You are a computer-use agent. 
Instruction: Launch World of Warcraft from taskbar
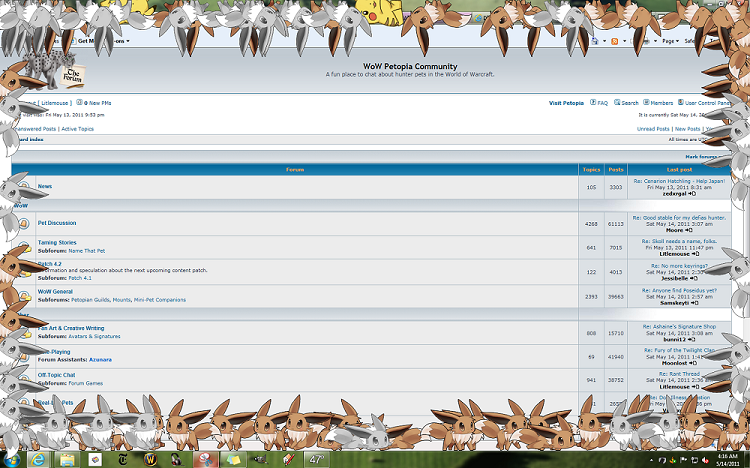point(150,460)
